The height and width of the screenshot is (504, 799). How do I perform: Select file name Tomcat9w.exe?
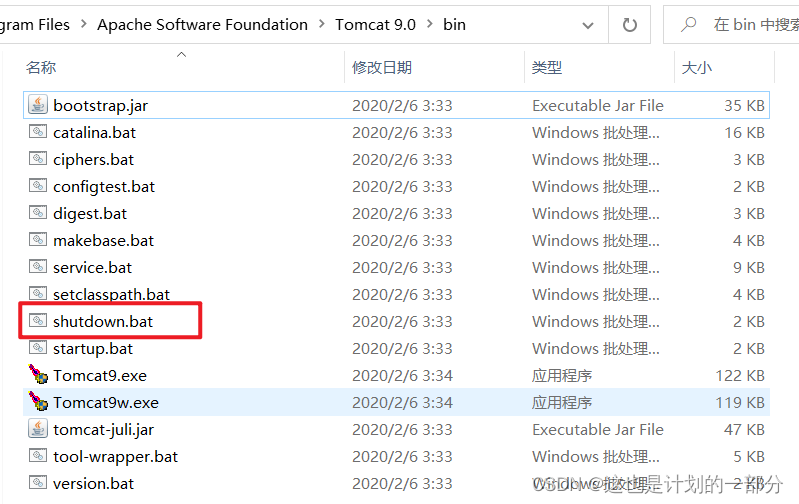tap(106, 403)
